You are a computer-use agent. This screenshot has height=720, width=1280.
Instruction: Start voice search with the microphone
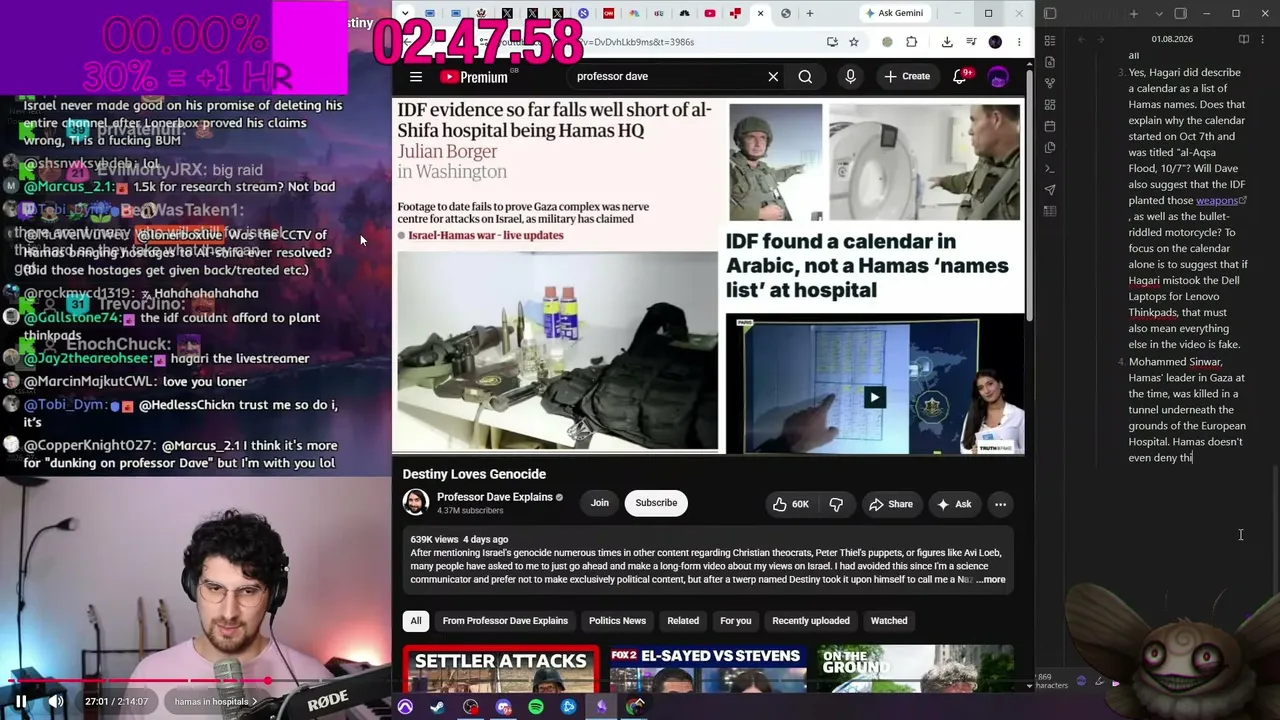click(x=850, y=76)
